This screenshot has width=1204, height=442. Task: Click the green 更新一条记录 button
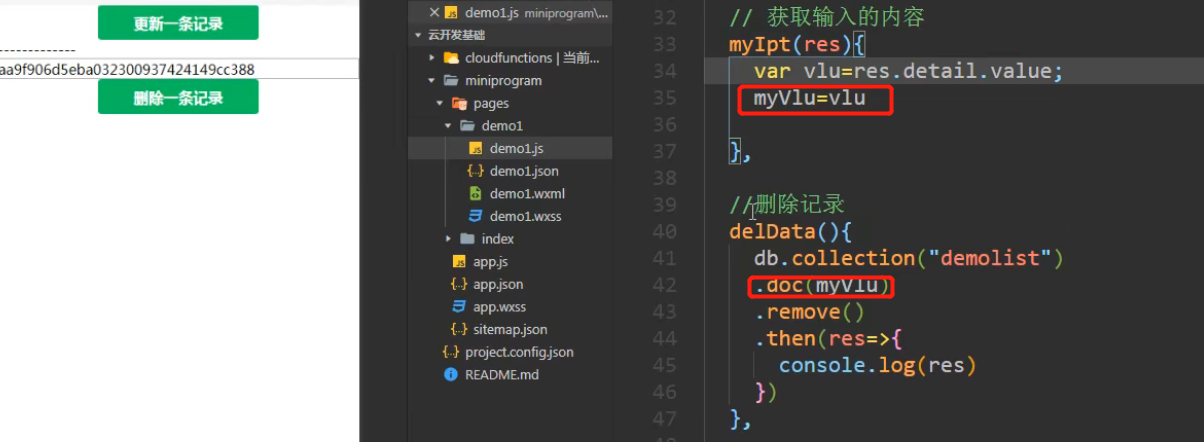coord(178,23)
